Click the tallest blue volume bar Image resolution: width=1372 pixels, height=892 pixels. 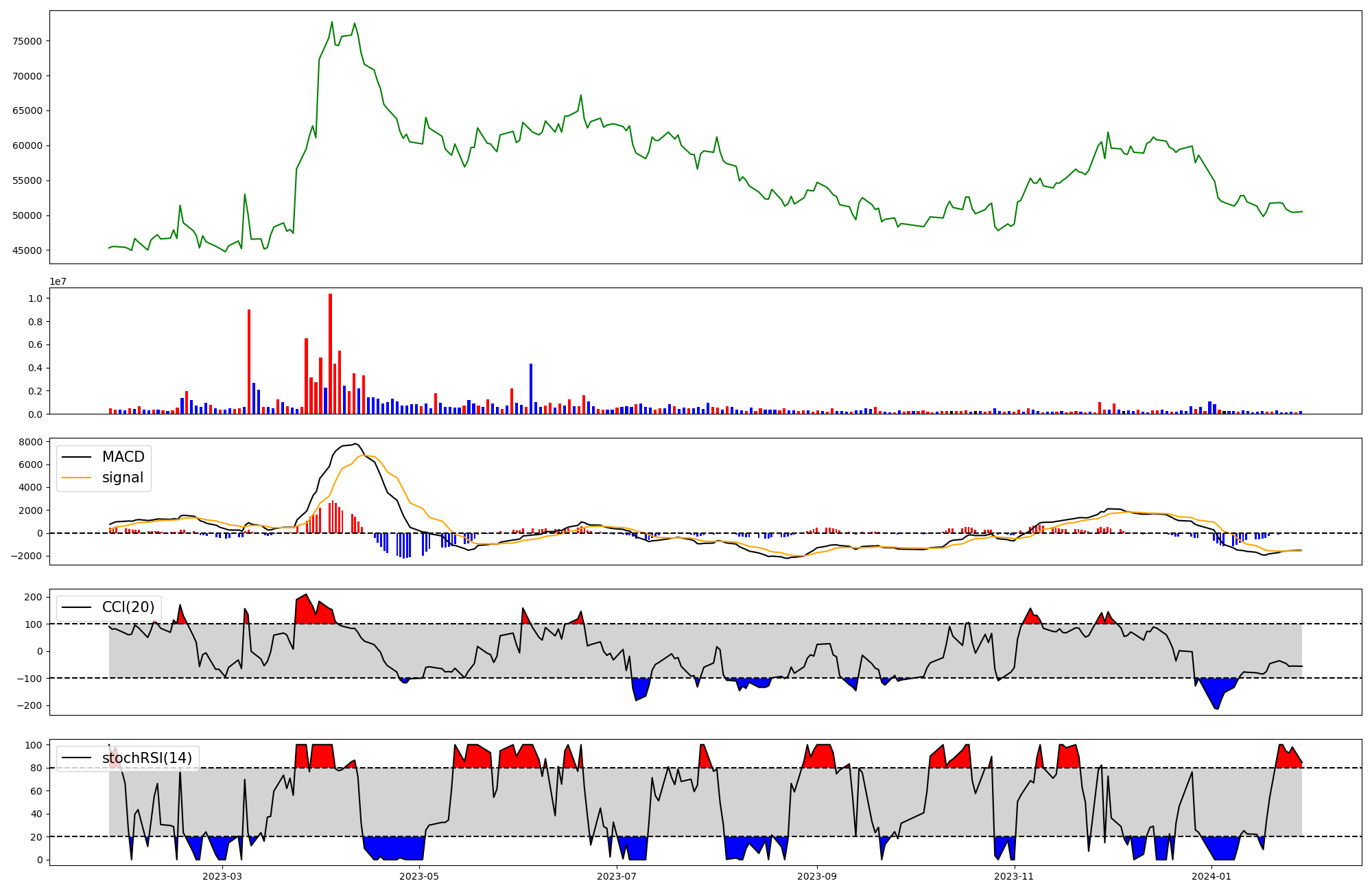(531, 388)
